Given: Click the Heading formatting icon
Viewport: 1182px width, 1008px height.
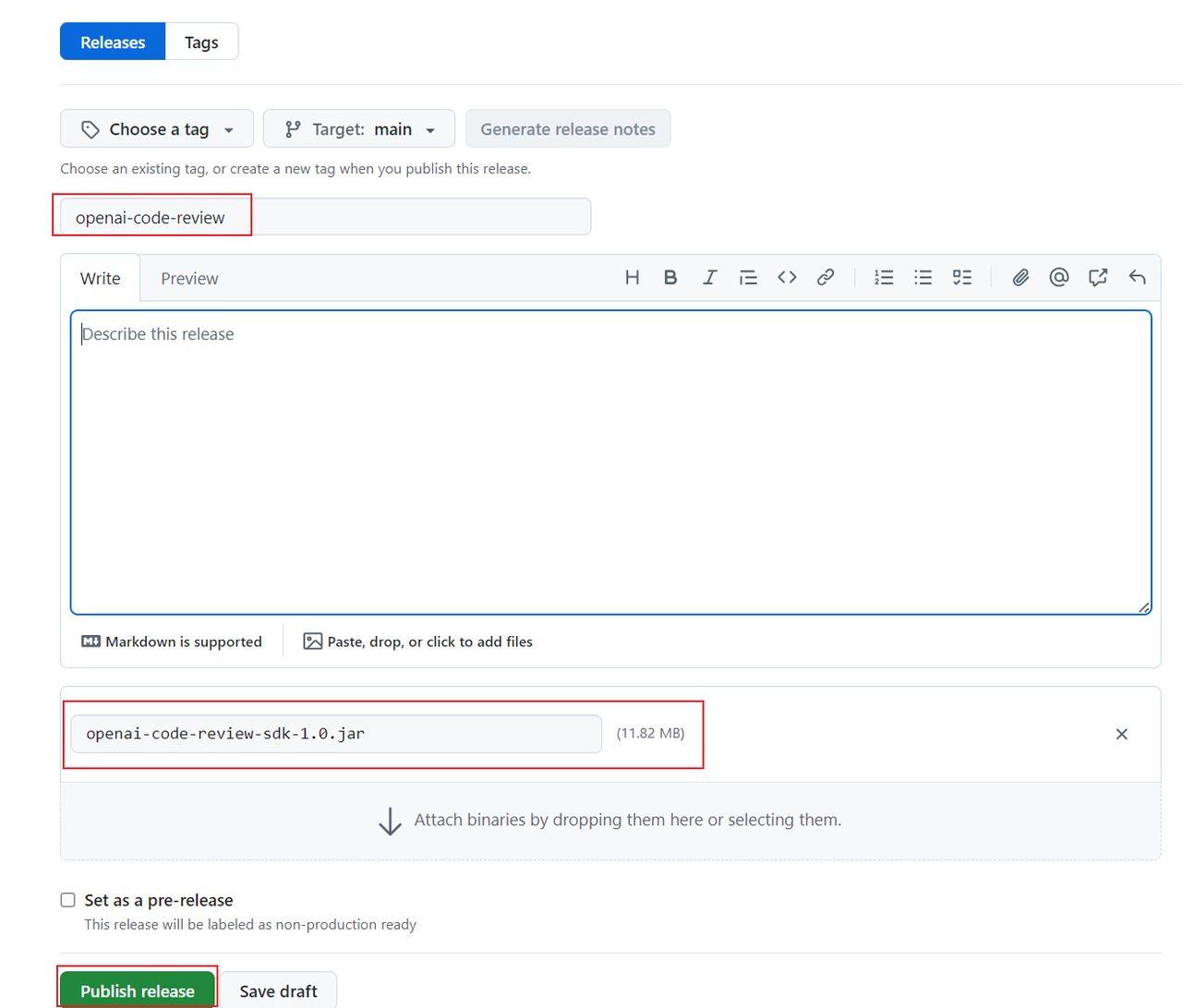Looking at the screenshot, I should click(632, 278).
